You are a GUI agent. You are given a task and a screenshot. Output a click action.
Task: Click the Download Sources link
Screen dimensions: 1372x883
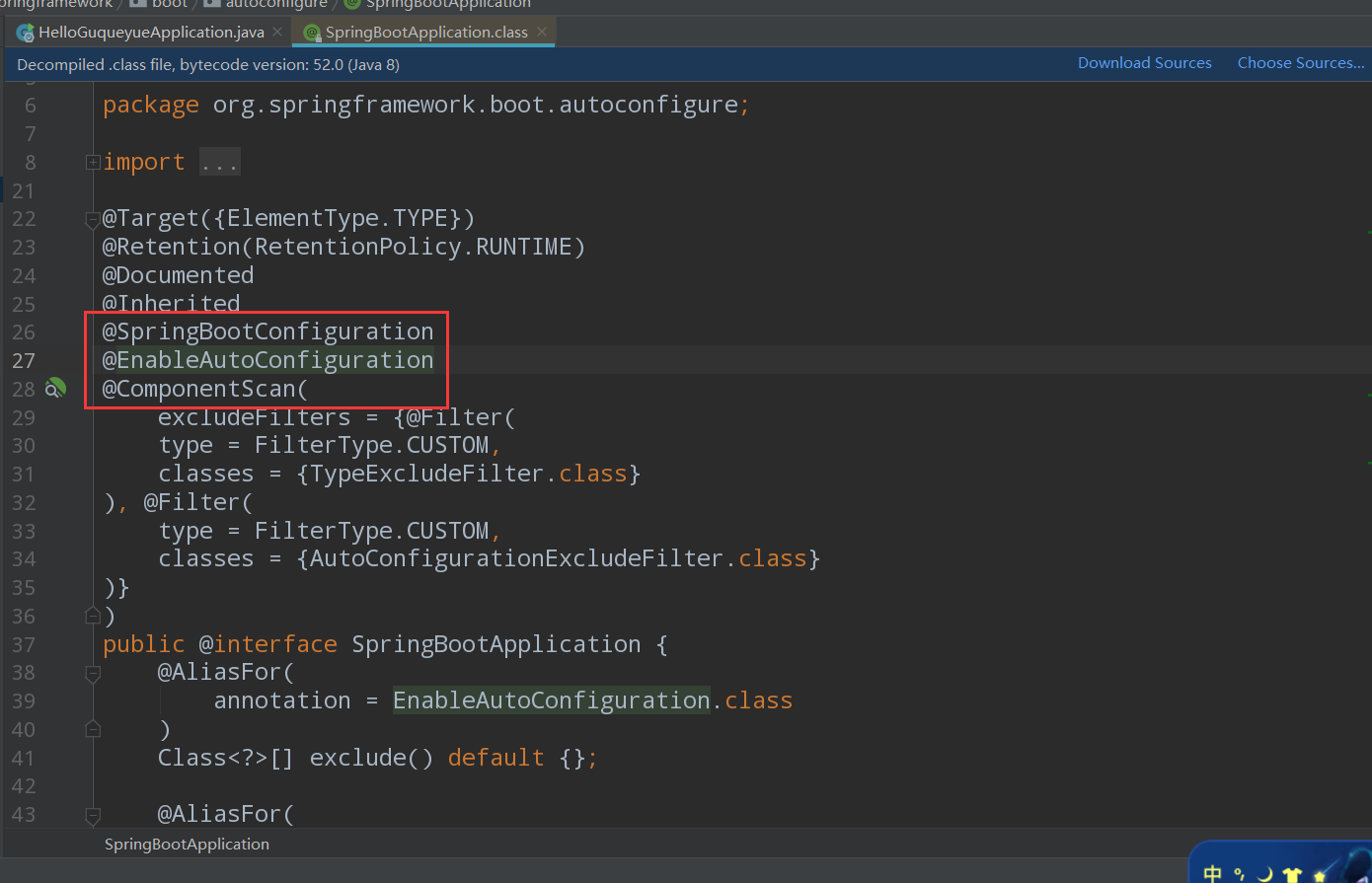[1144, 62]
